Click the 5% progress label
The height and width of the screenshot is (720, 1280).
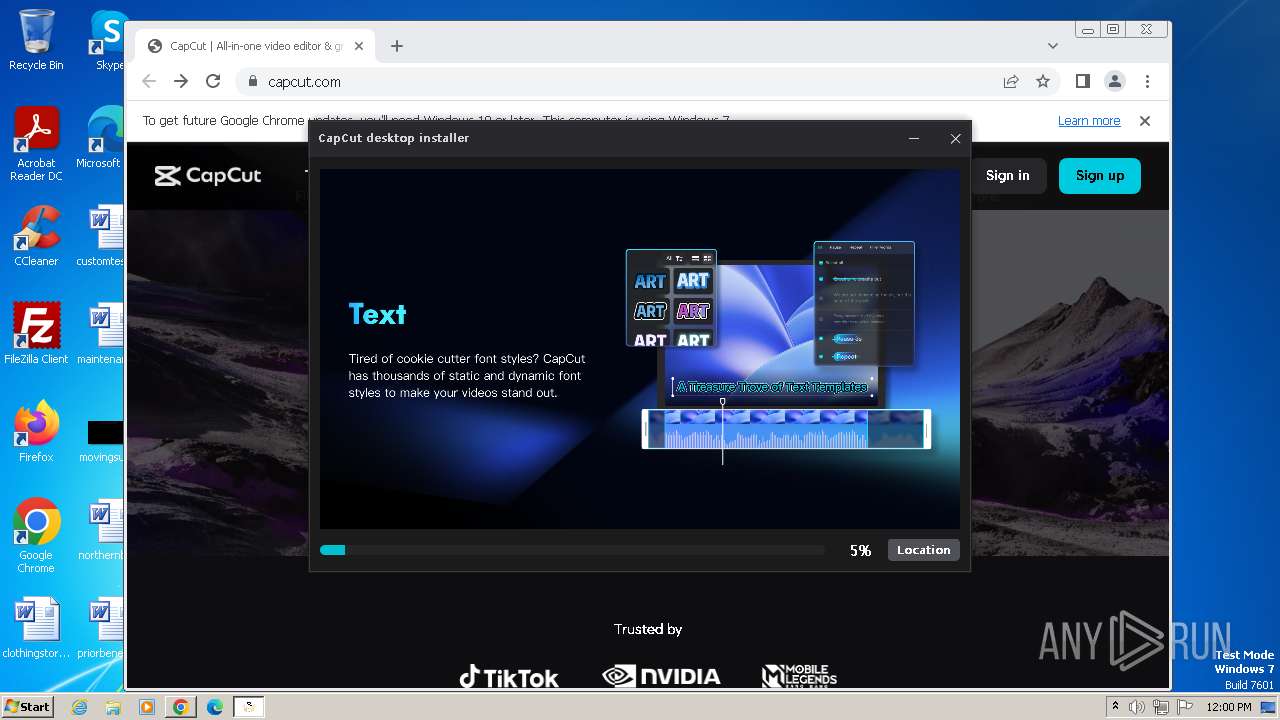coord(860,550)
